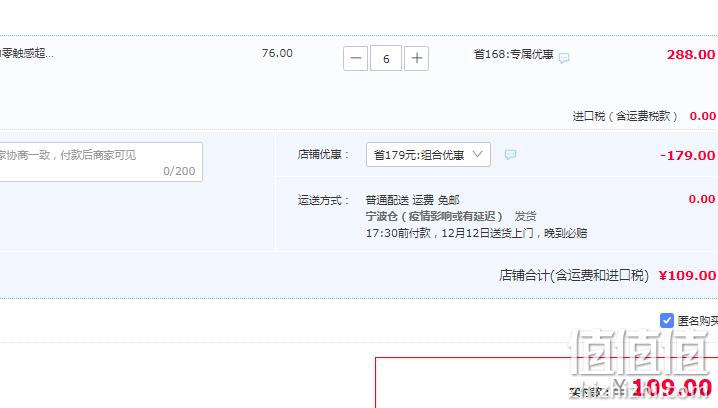718x408 pixels.
Task: Click the seller message input box
Action: 101,162
